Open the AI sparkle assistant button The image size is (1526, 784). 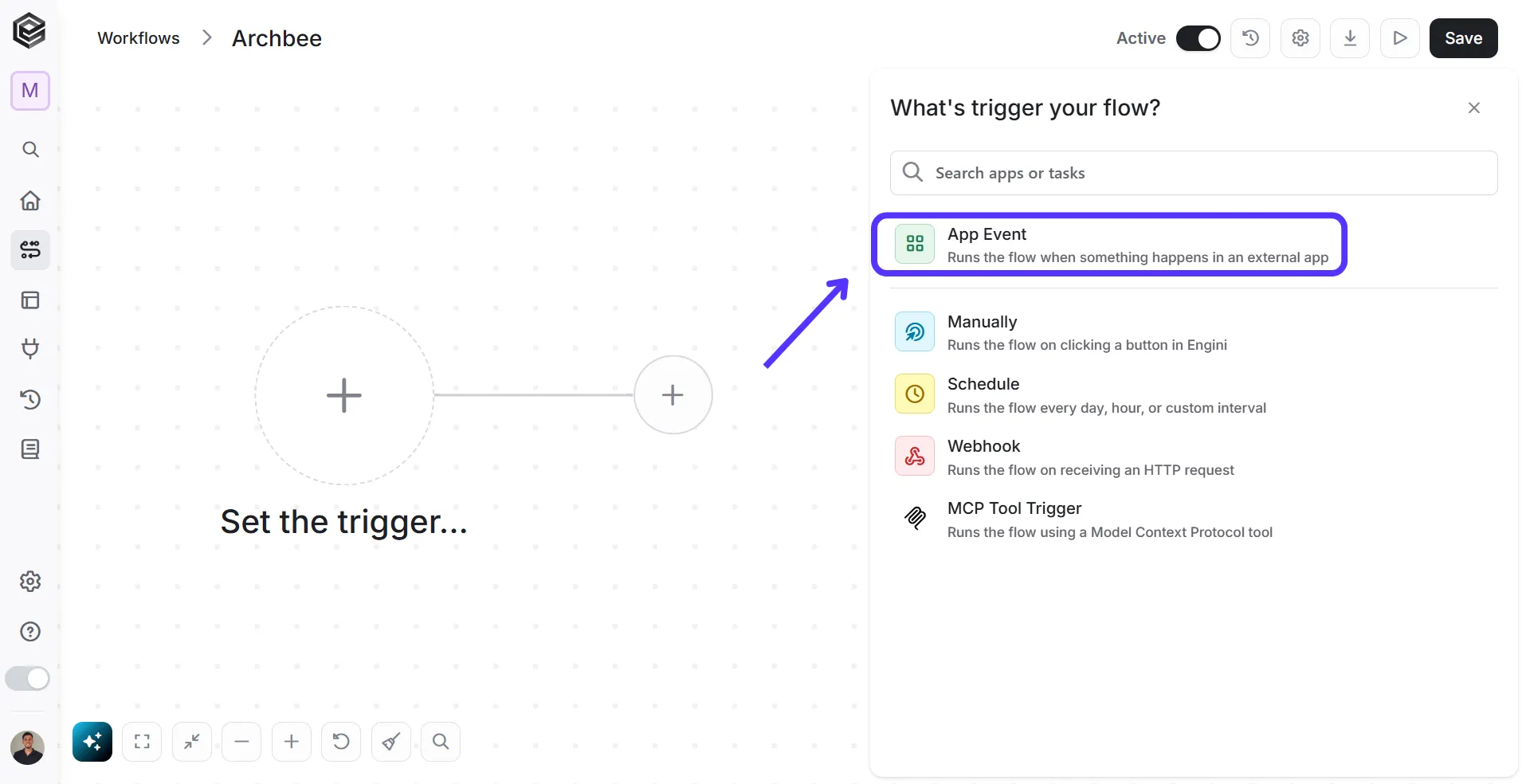92,742
